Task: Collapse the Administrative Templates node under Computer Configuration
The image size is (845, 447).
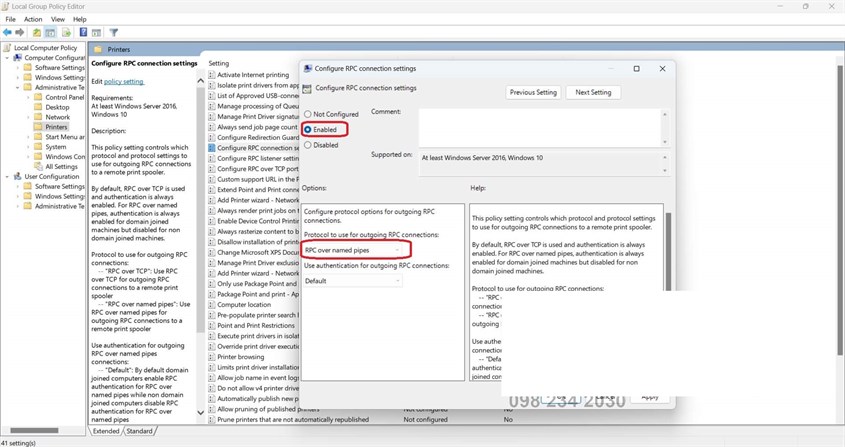Action: click(17, 87)
